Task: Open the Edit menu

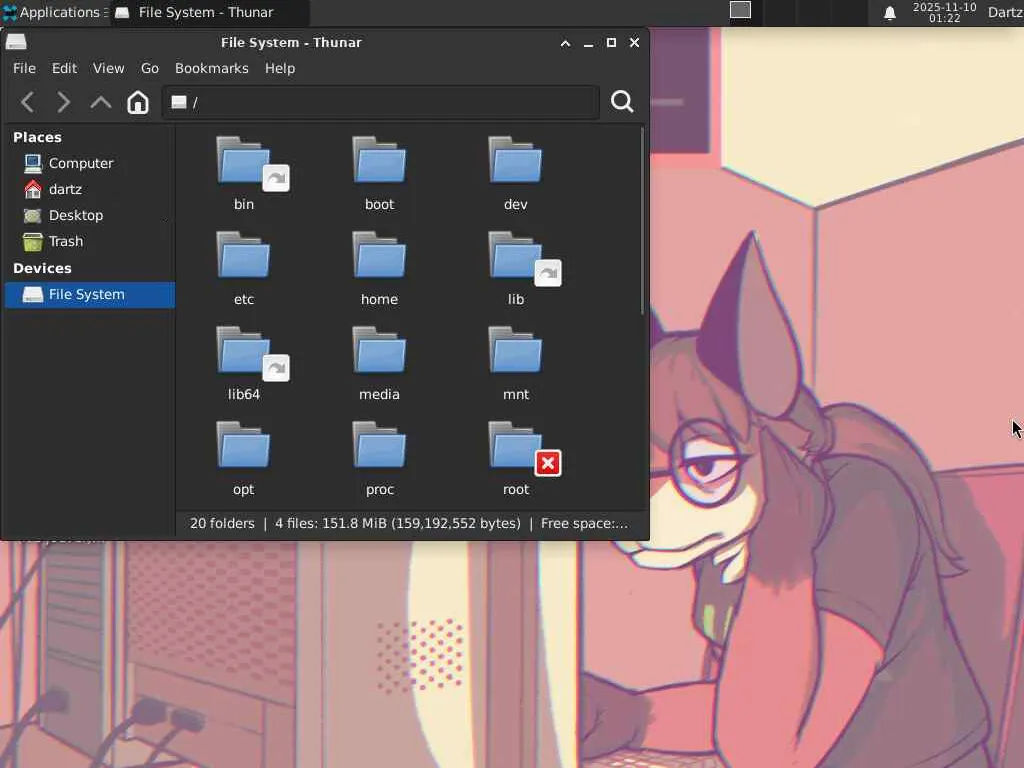Action: pyautogui.click(x=64, y=69)
